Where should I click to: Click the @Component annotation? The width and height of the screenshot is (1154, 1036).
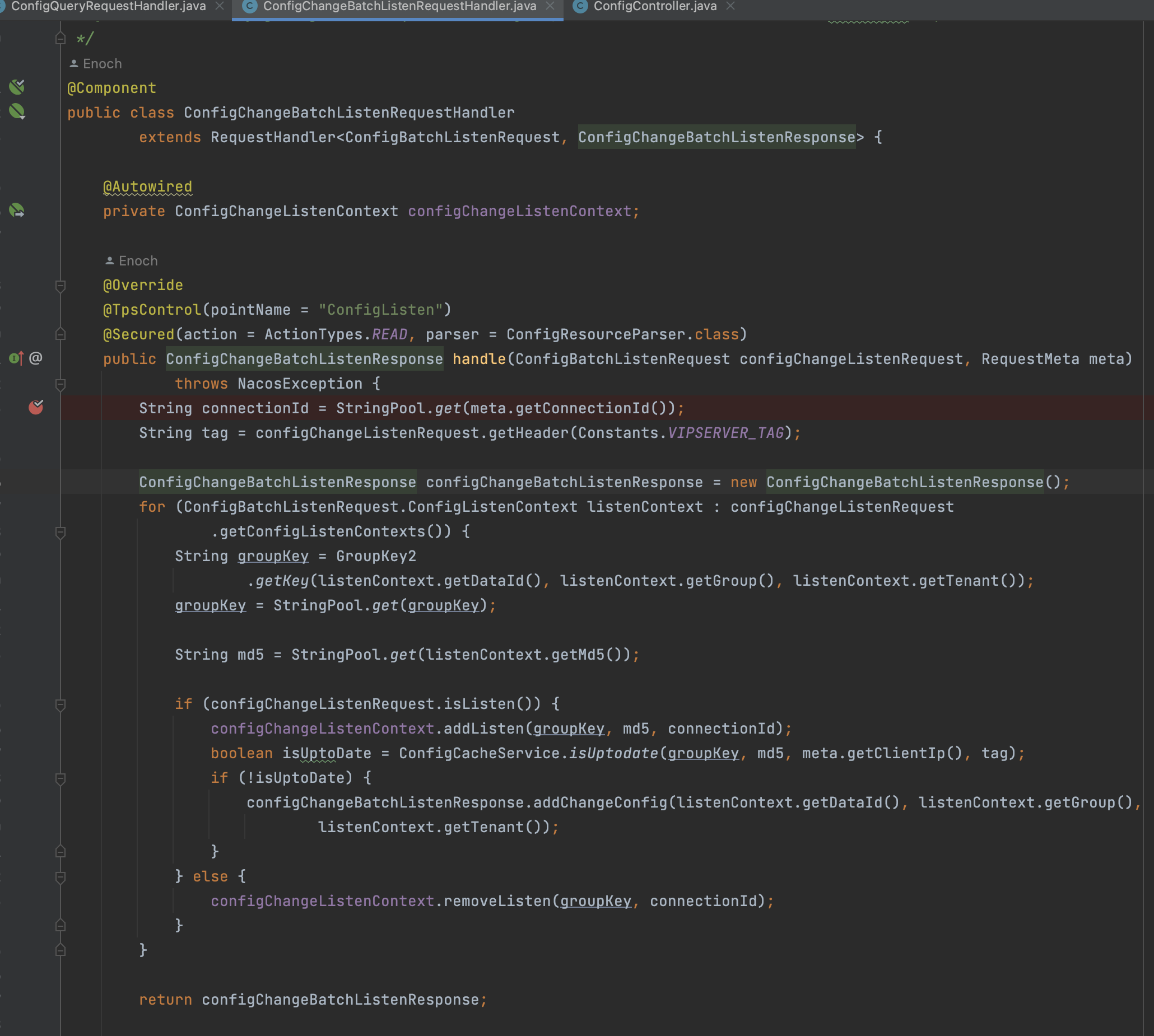pos(111,88)
